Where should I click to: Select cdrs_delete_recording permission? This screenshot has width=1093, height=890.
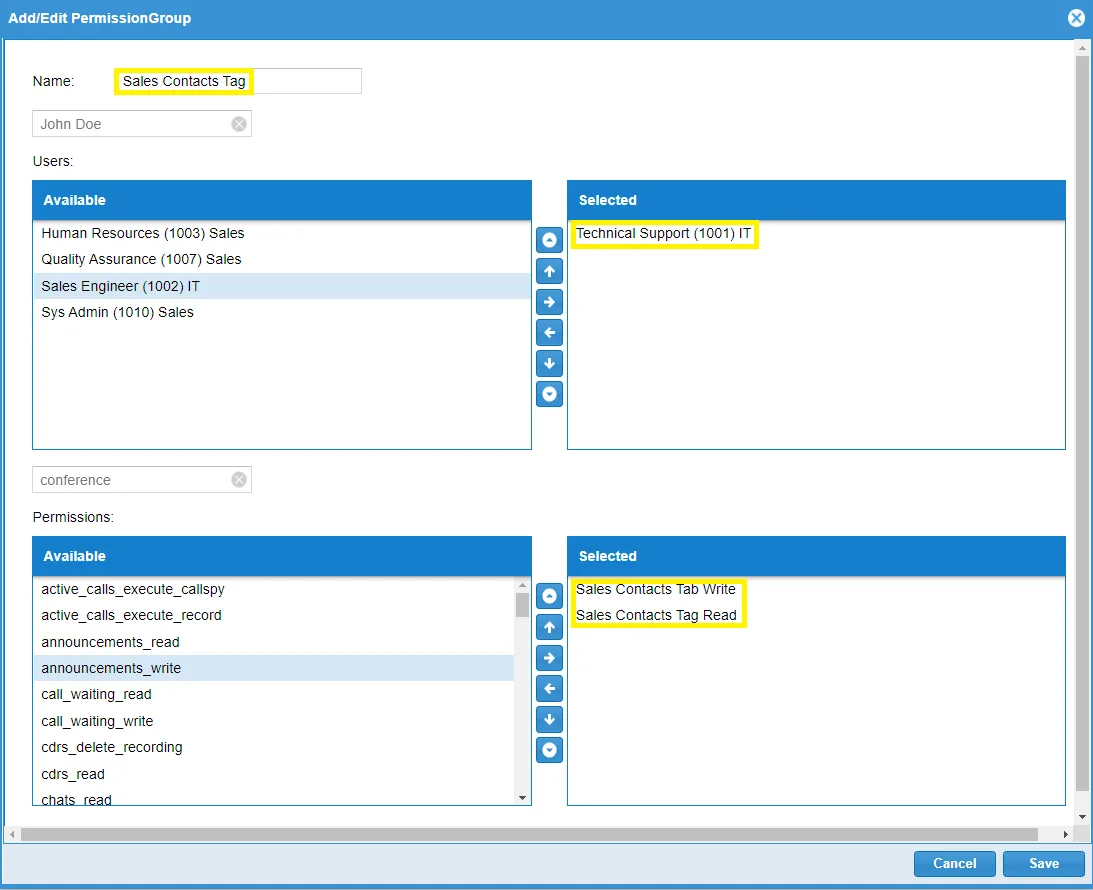pyautogui.click(x=273, y=747)
